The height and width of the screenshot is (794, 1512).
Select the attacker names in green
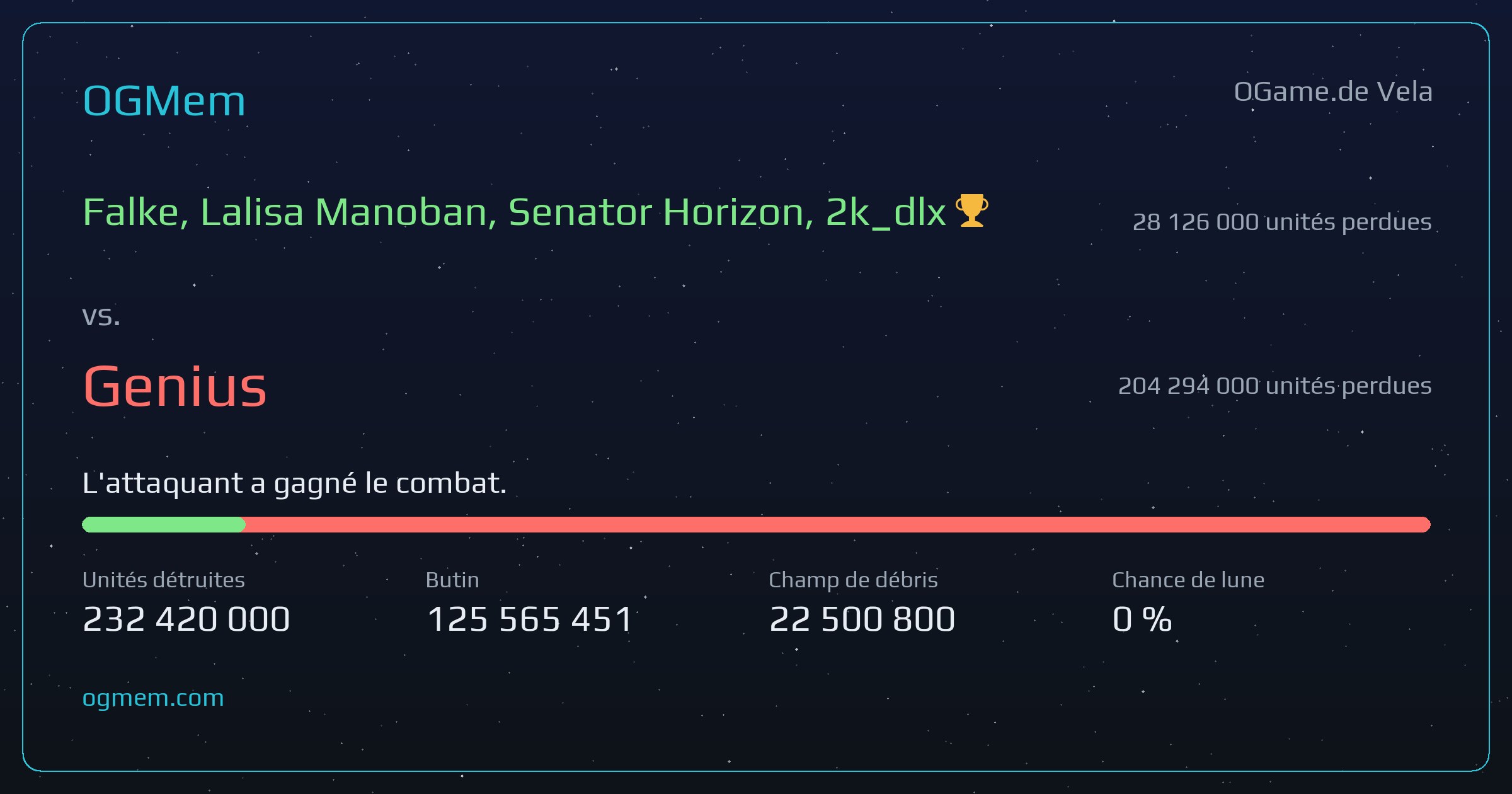click(514, 212)
